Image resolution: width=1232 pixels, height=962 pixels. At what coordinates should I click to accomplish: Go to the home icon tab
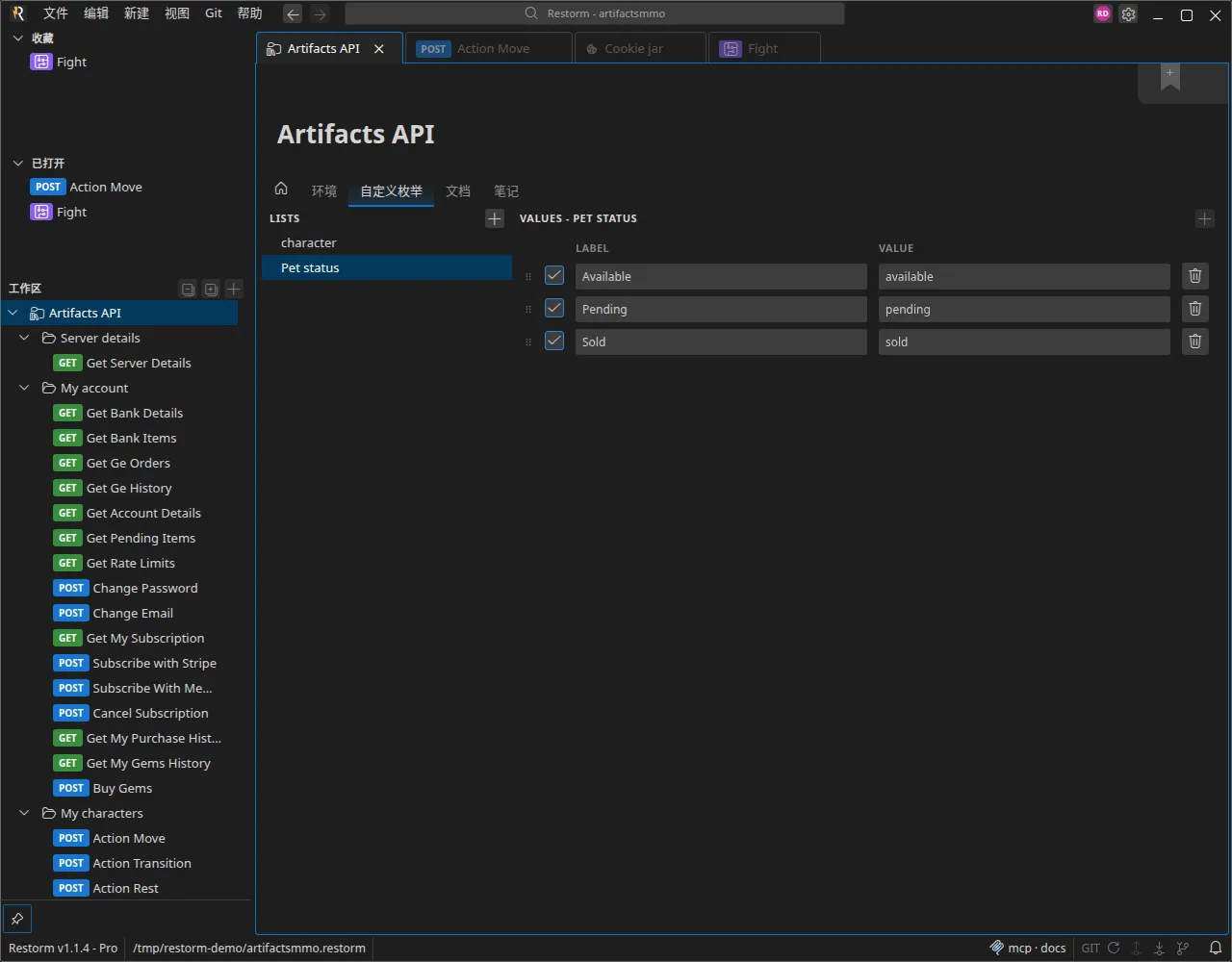tap(281, 189)
